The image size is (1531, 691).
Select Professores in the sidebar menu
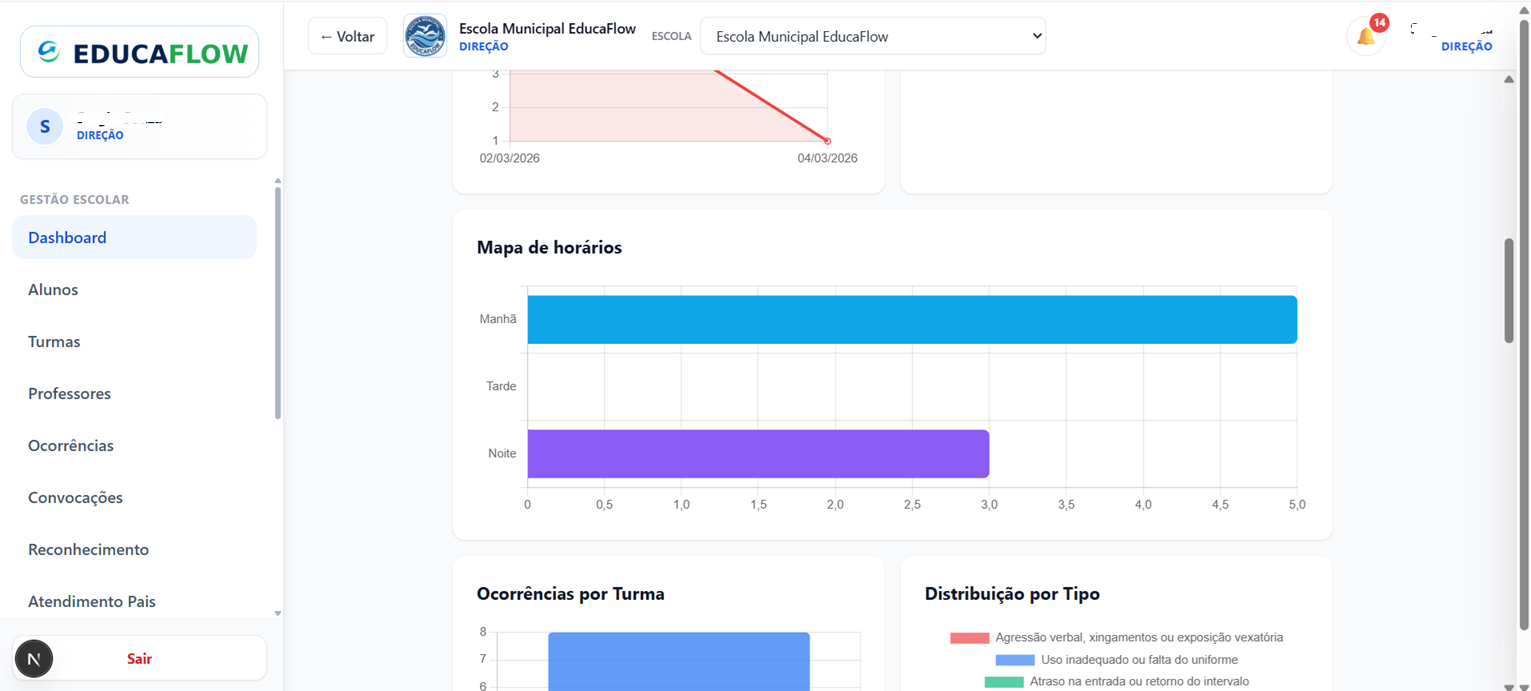click(x=69, y=394)
